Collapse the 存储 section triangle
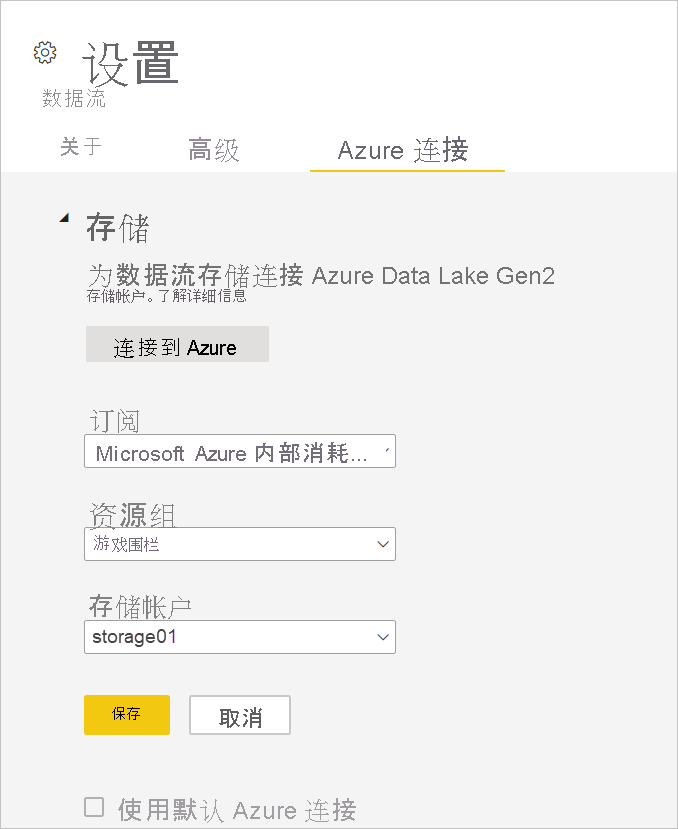The height and width of the screenshot is (829, 678). [x=64, y=218]
